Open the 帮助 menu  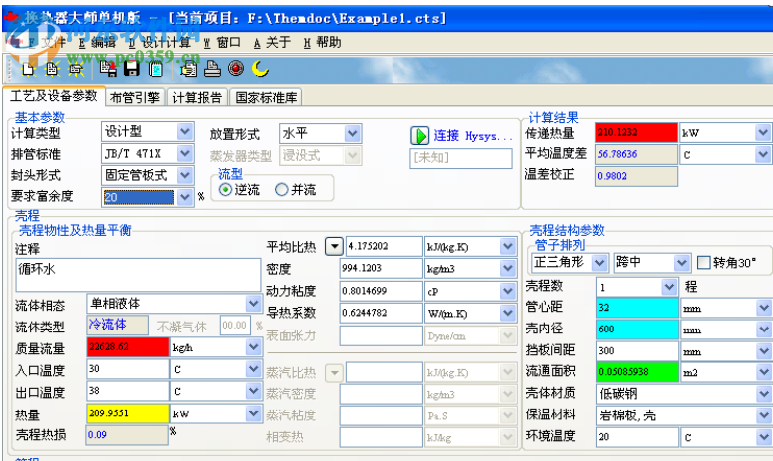[x=322, y=43]
